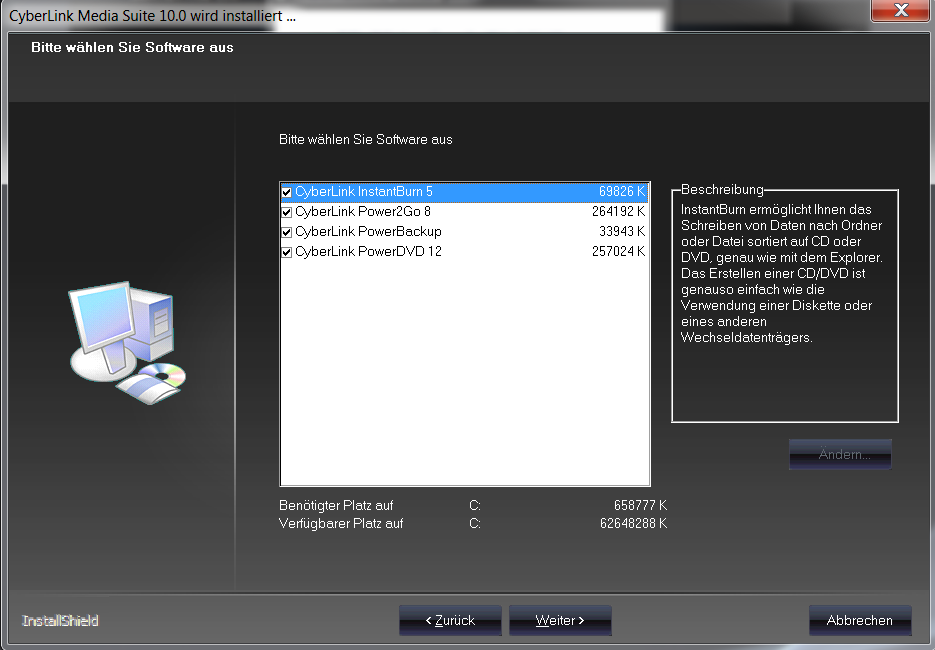Click the Weiter > button
935x650 pixels.
pyautogui.click(x=560, y=620)
